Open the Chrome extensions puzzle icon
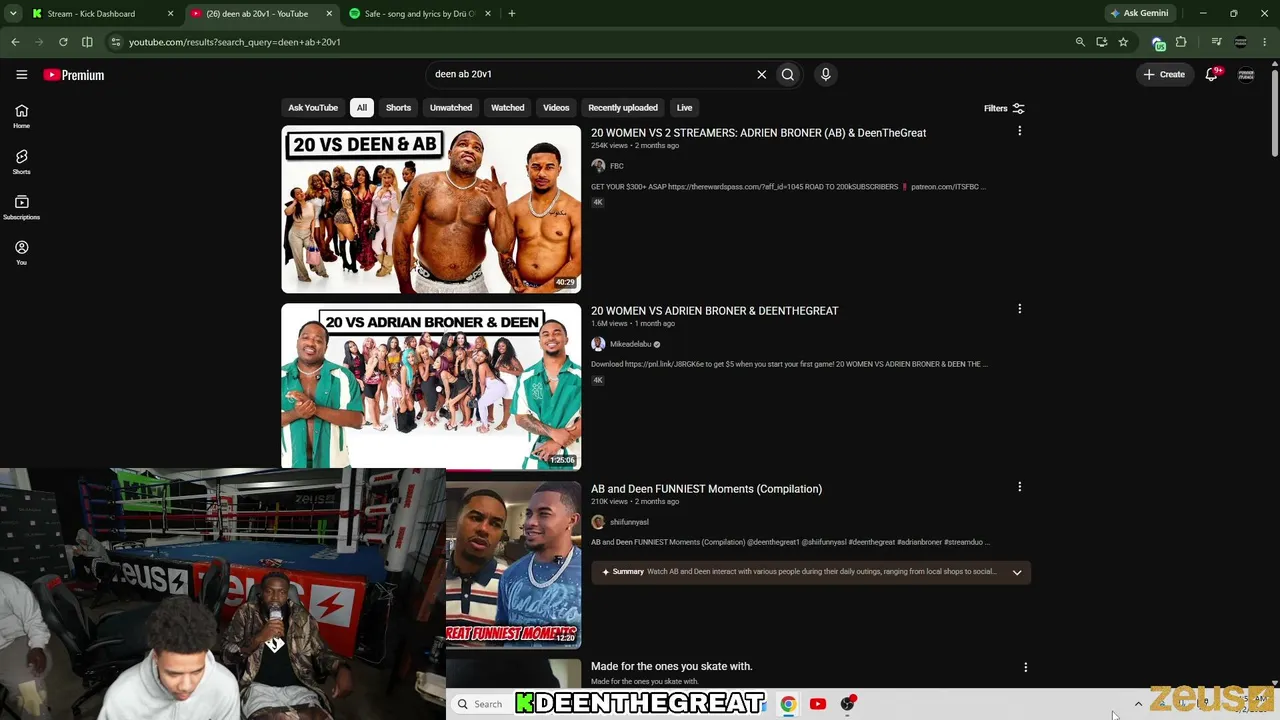The height and width of the screenshot is (720, 1280). [1181, 42]
